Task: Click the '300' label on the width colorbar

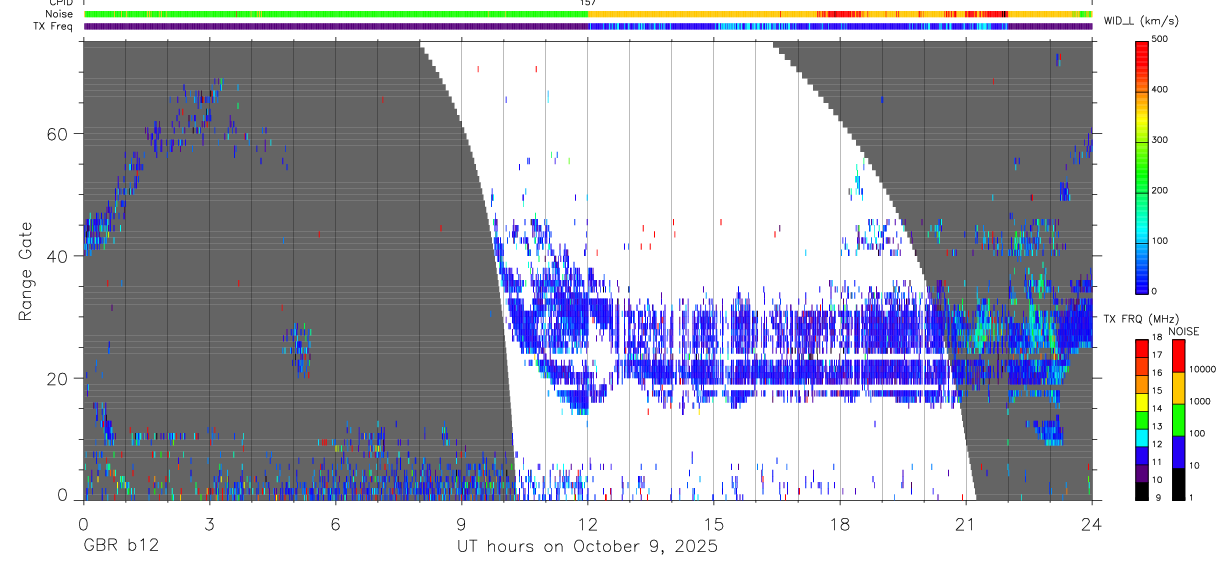Action: (x=1161, y=140)
